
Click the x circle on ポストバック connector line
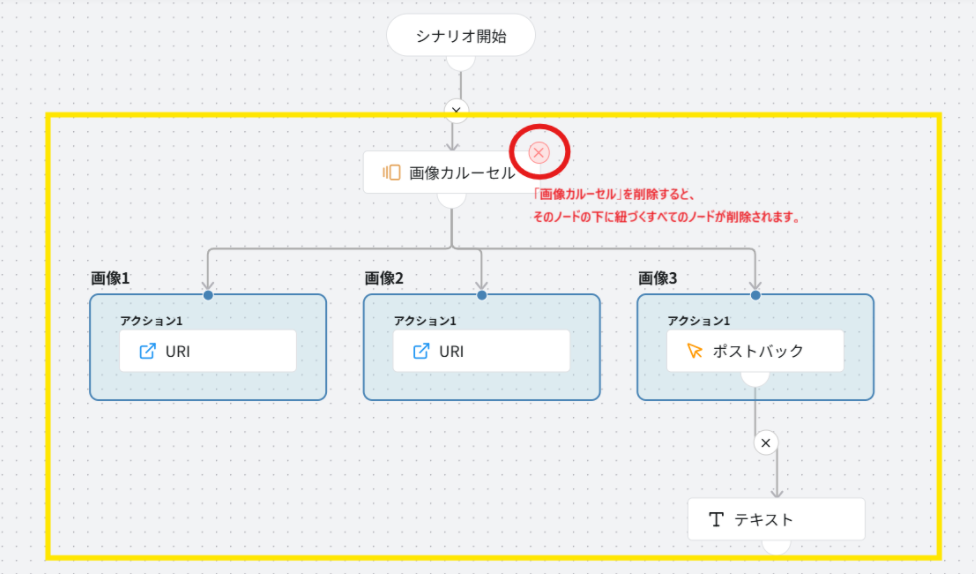[765, 442]
